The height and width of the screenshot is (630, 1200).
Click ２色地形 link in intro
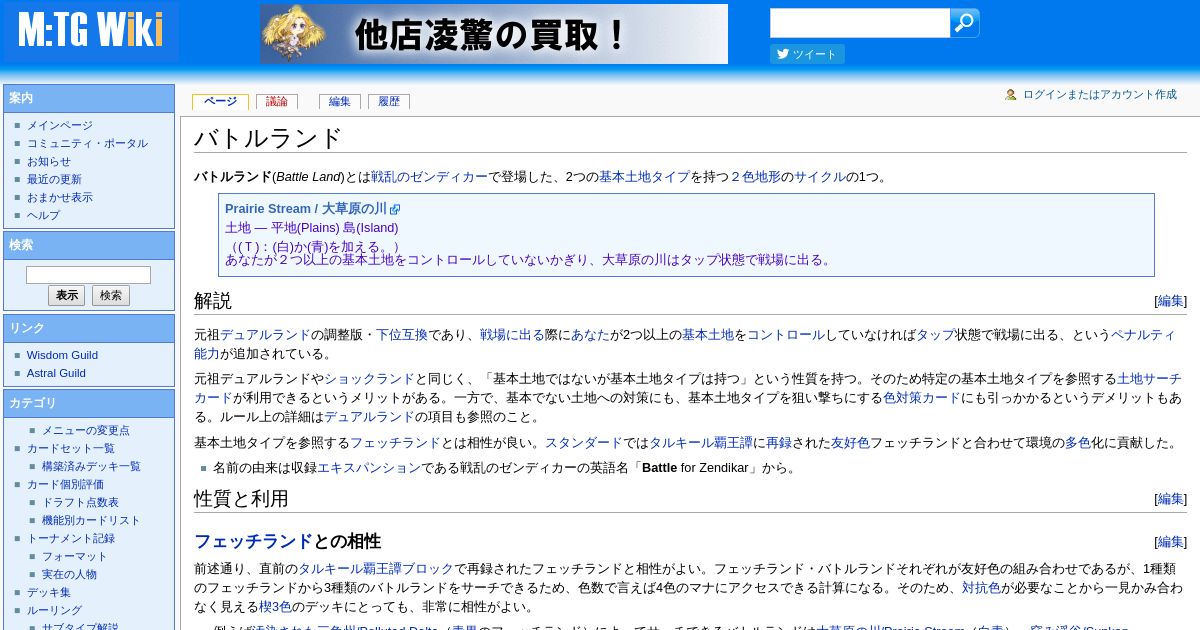756,177
